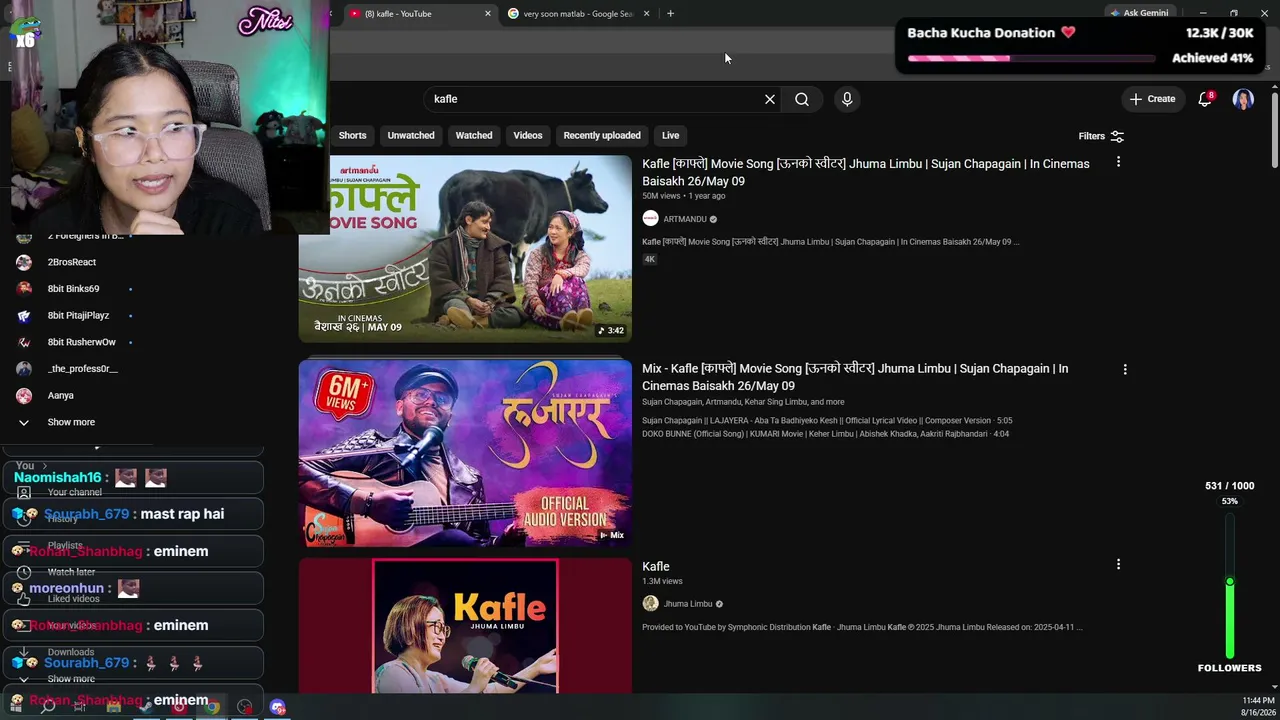Click the Aanya channel avatar
Screen dimensions: 1280x720
click(24, 396)
